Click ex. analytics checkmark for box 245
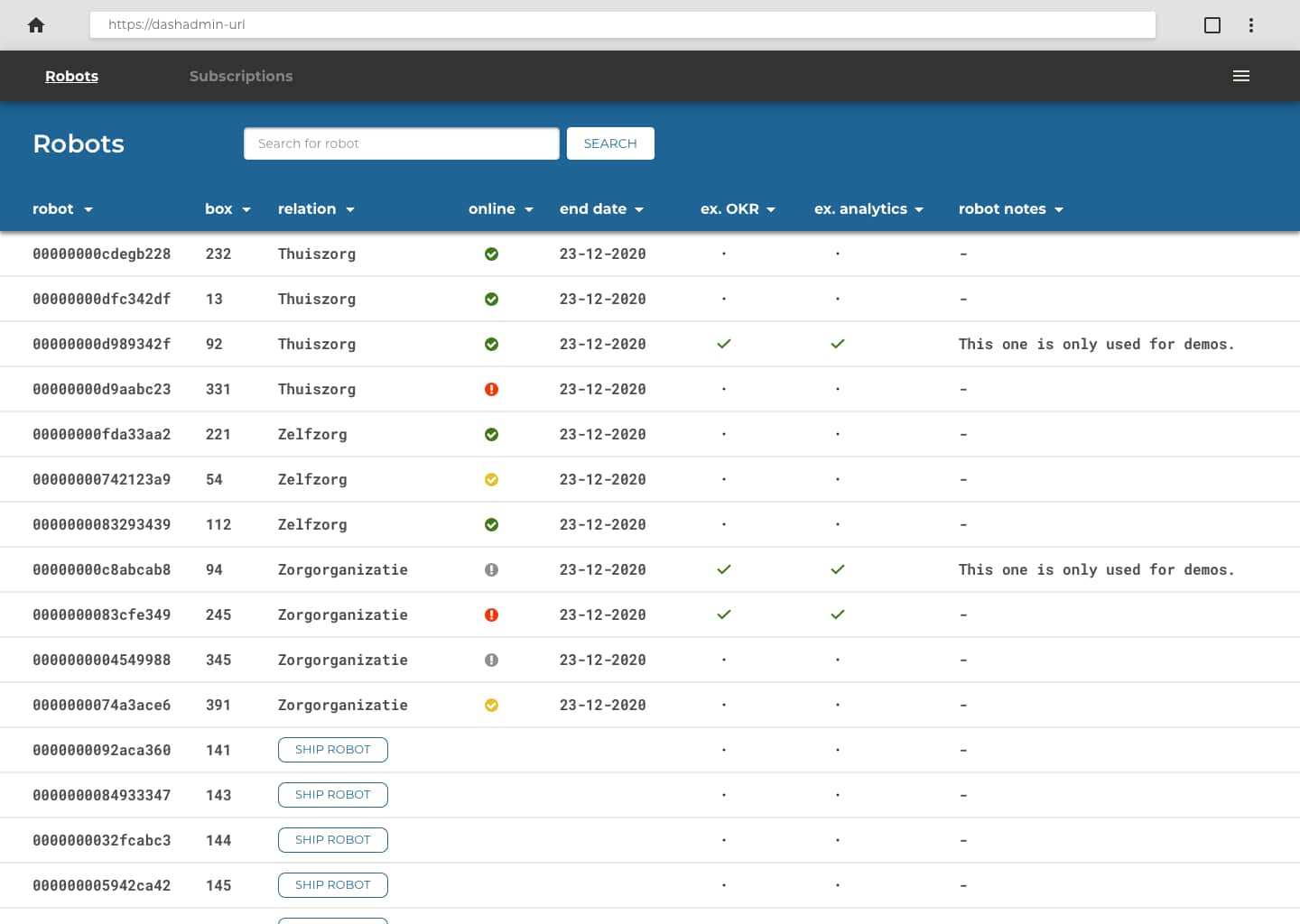This screenshot has height=924, width=1300. tap(838, 614)
